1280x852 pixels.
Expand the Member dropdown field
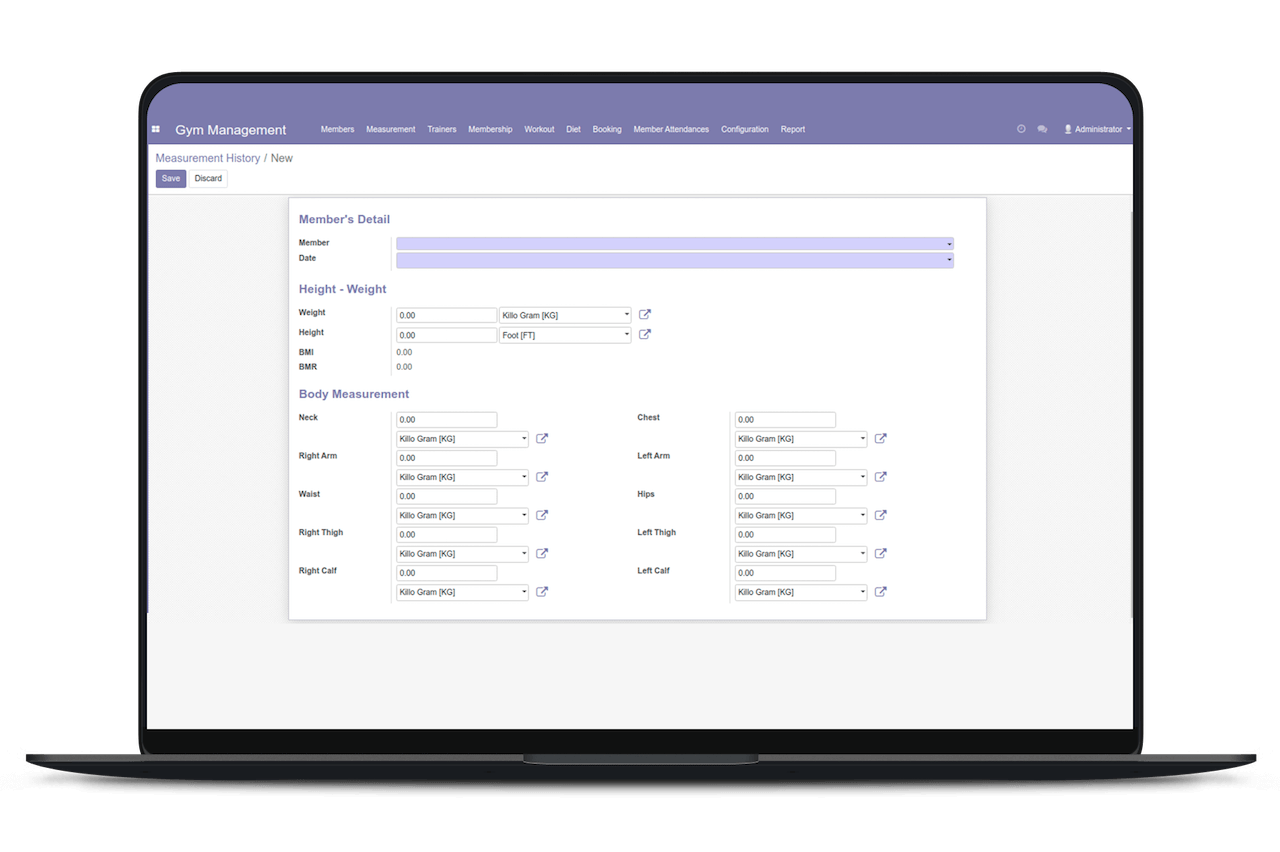tap(675, 244)
